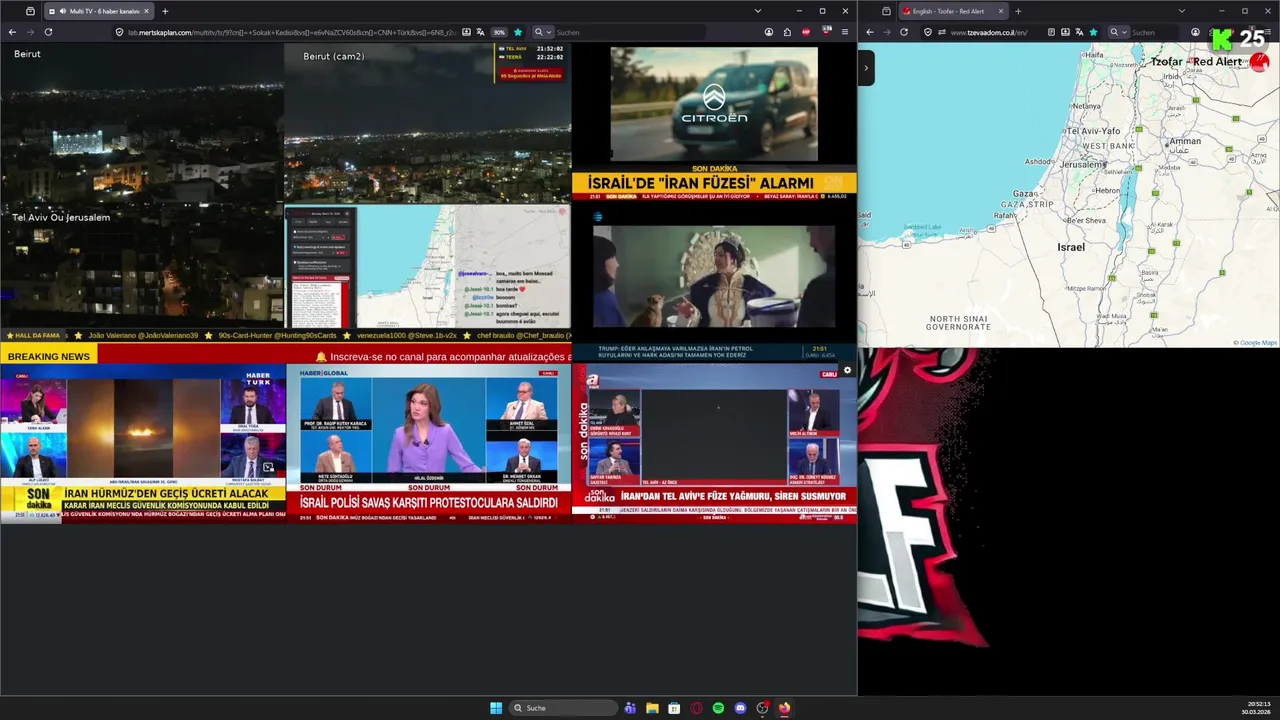This screenshot has width=1280, height=720.
Task: Select the Beirut (cam2) stream
Action: point(427,123)
